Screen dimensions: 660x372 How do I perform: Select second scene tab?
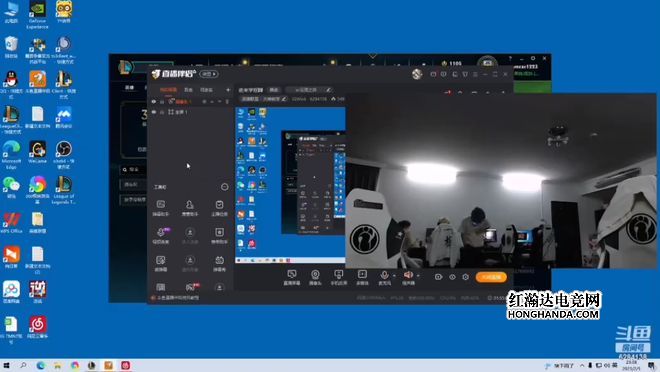click(189, 90)
